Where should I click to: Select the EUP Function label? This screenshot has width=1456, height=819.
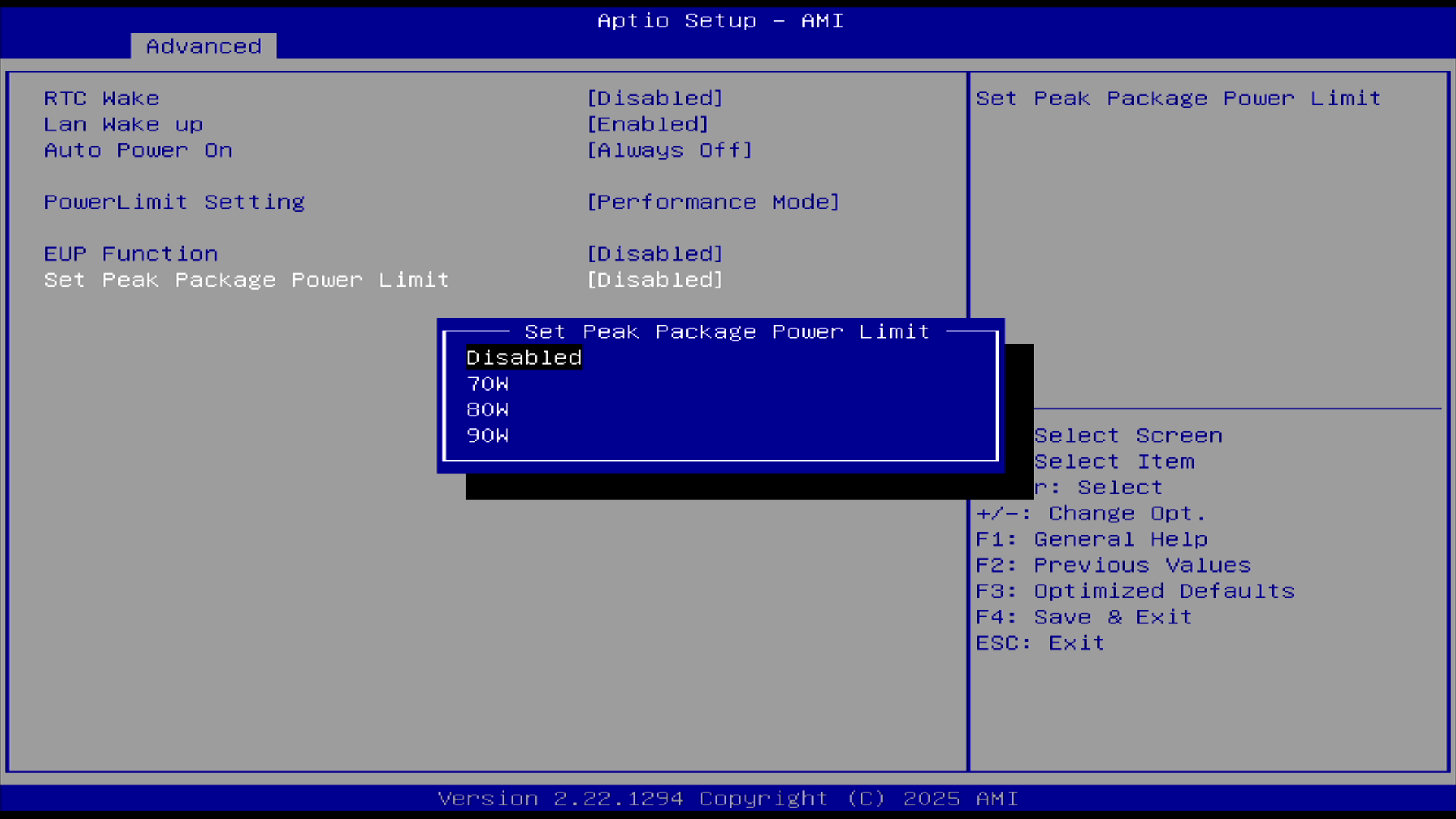tap(131, 254)
